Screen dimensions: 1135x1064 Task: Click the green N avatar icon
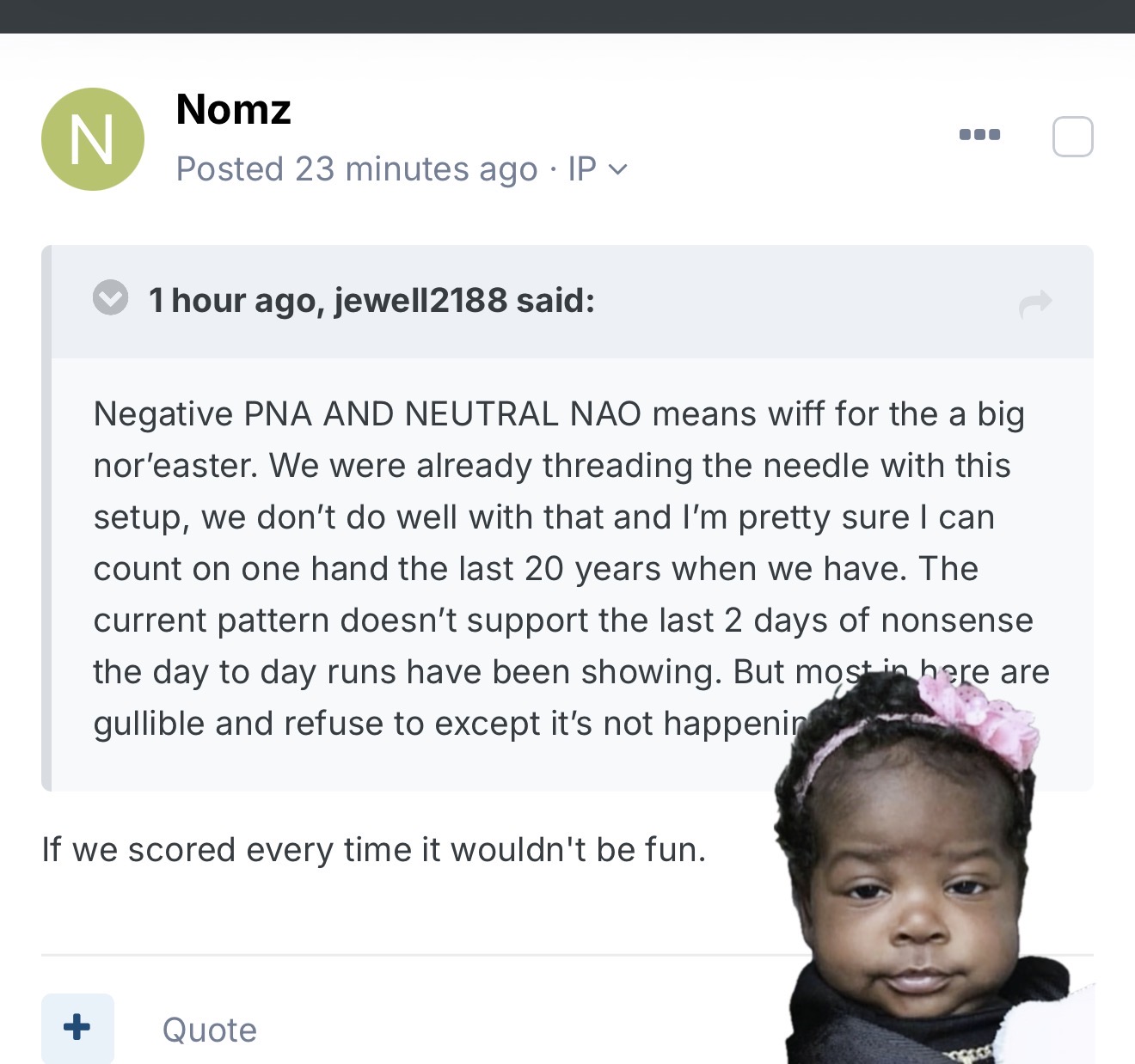click(x=93, y=139)
